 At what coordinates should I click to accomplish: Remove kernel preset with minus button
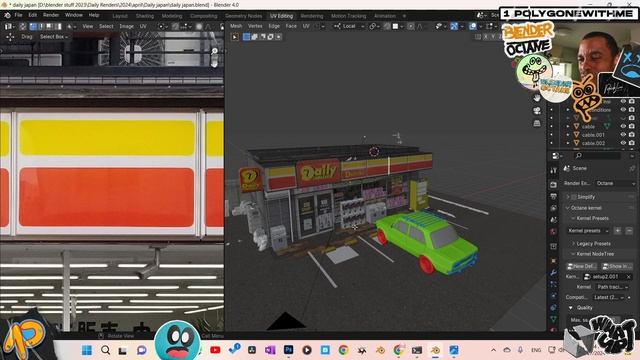click(629, 231)
